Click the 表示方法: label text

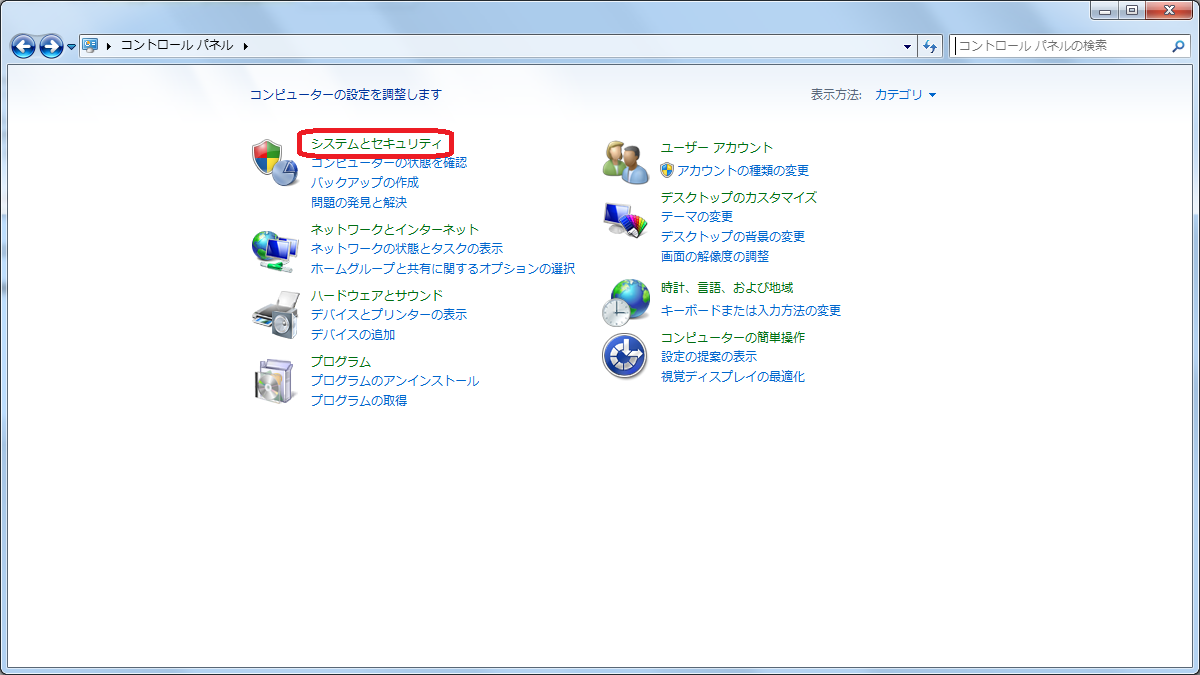point(836,95)
